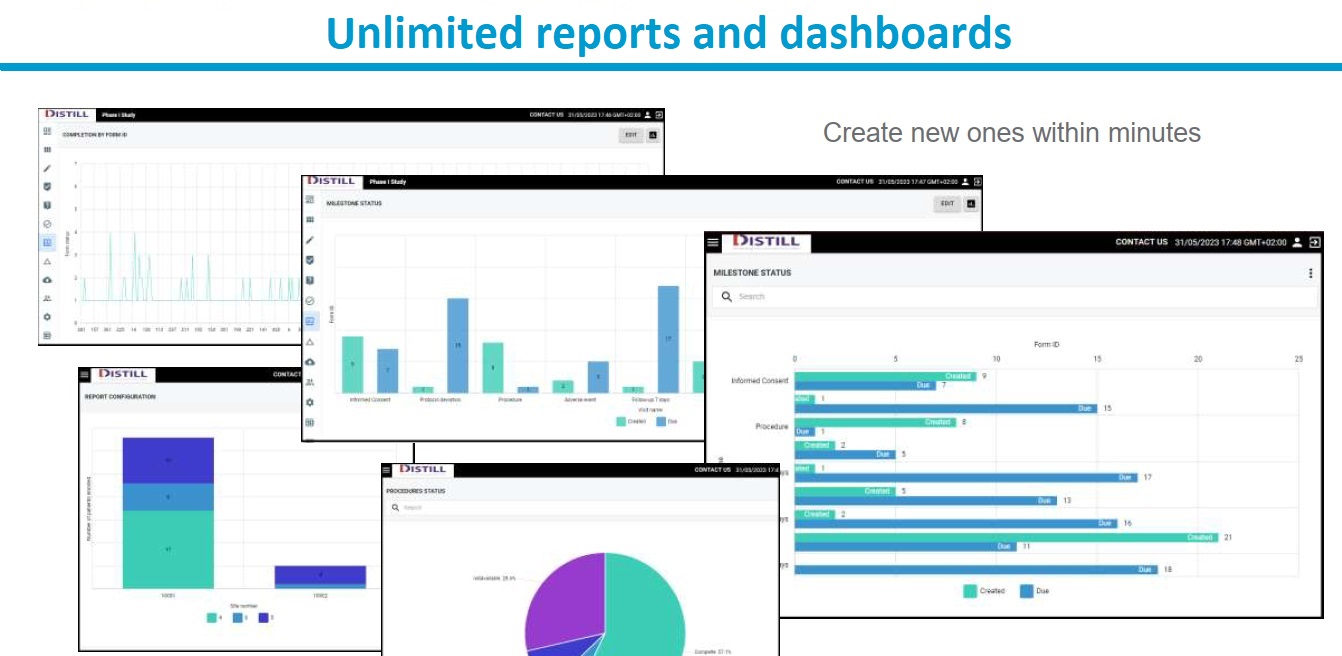The image size is (1342, 656).
Task: Click EDIT in the Phase I Milestone Status window
Action: [x=947, y=204]
